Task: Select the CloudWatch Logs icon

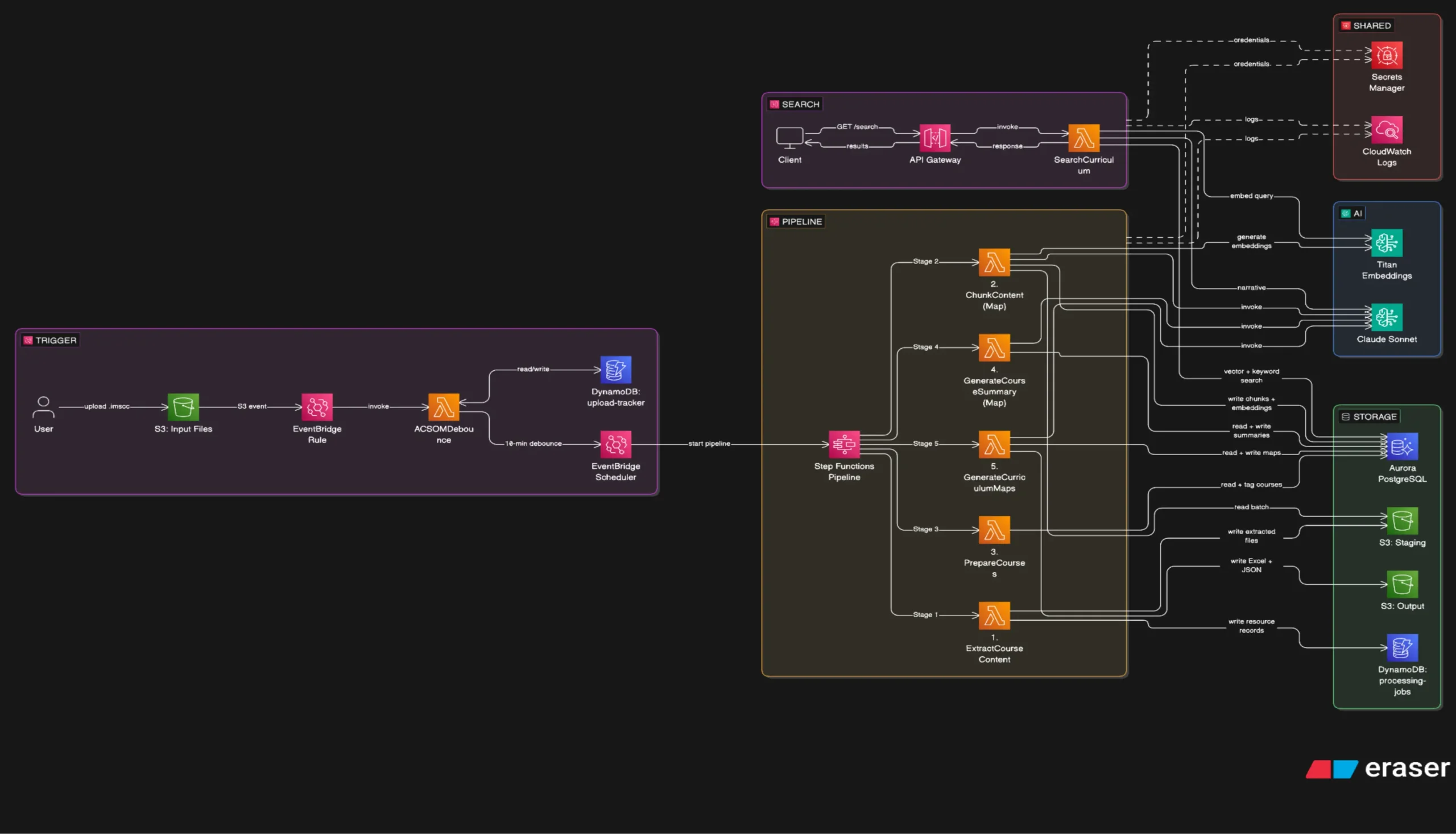Action: (1386, 130)
